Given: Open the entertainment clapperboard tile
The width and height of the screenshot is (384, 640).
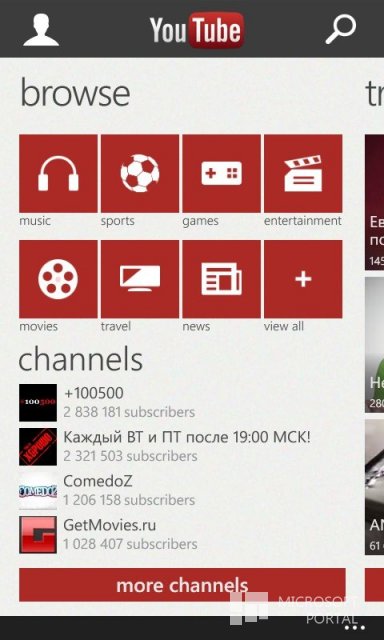Looking at the screenshot, I should [x=303, y=173].
